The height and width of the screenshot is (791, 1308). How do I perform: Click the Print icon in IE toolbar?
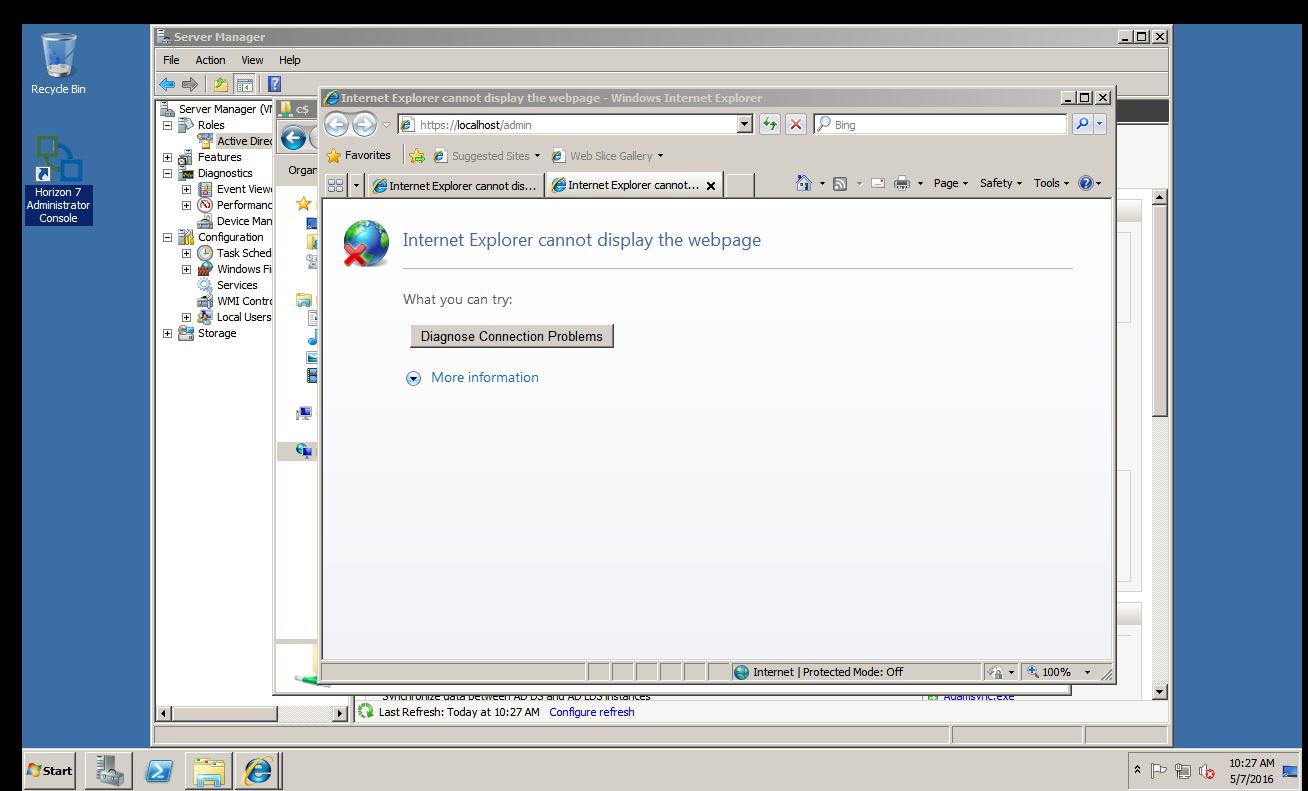pos(901,183)
